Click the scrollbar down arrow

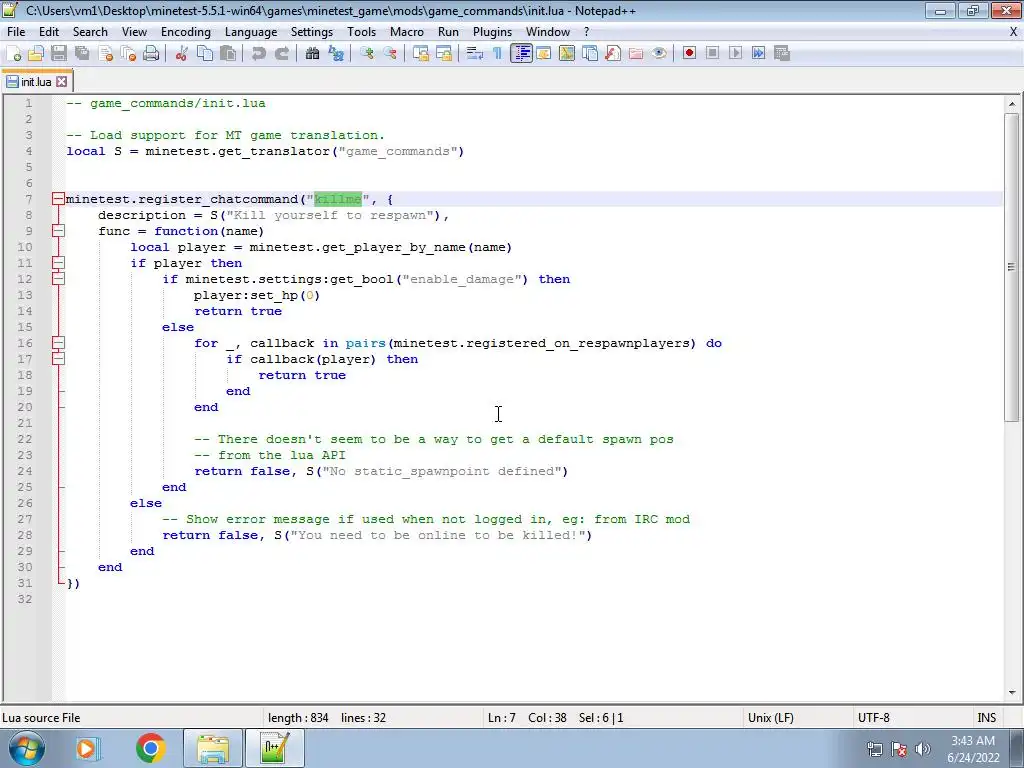(1012, 693)
